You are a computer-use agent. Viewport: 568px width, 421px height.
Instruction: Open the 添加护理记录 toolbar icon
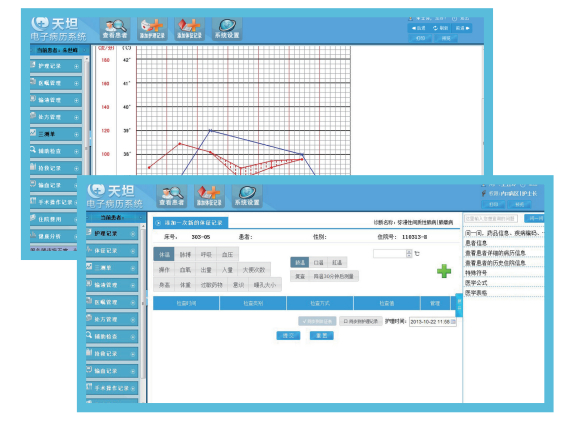click(x=152, y=29)
